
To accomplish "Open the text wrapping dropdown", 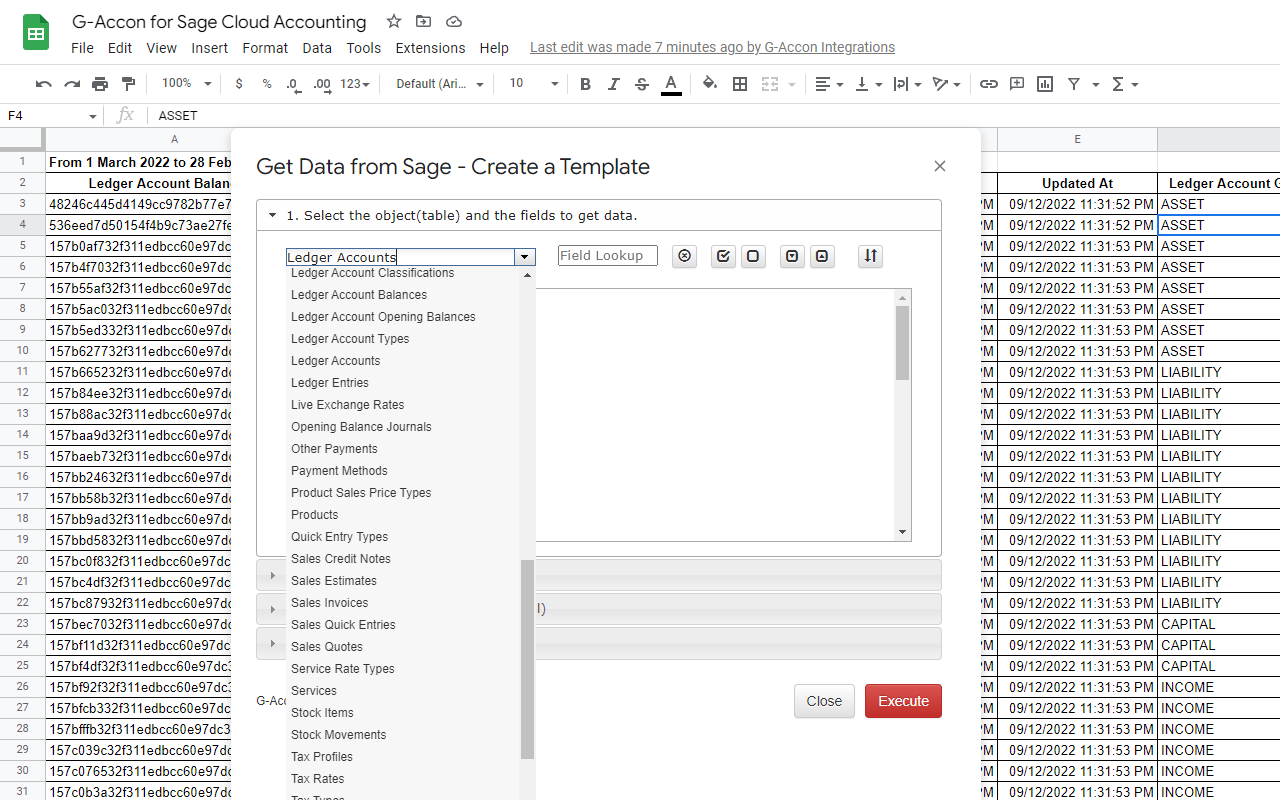I will (907, 84).
